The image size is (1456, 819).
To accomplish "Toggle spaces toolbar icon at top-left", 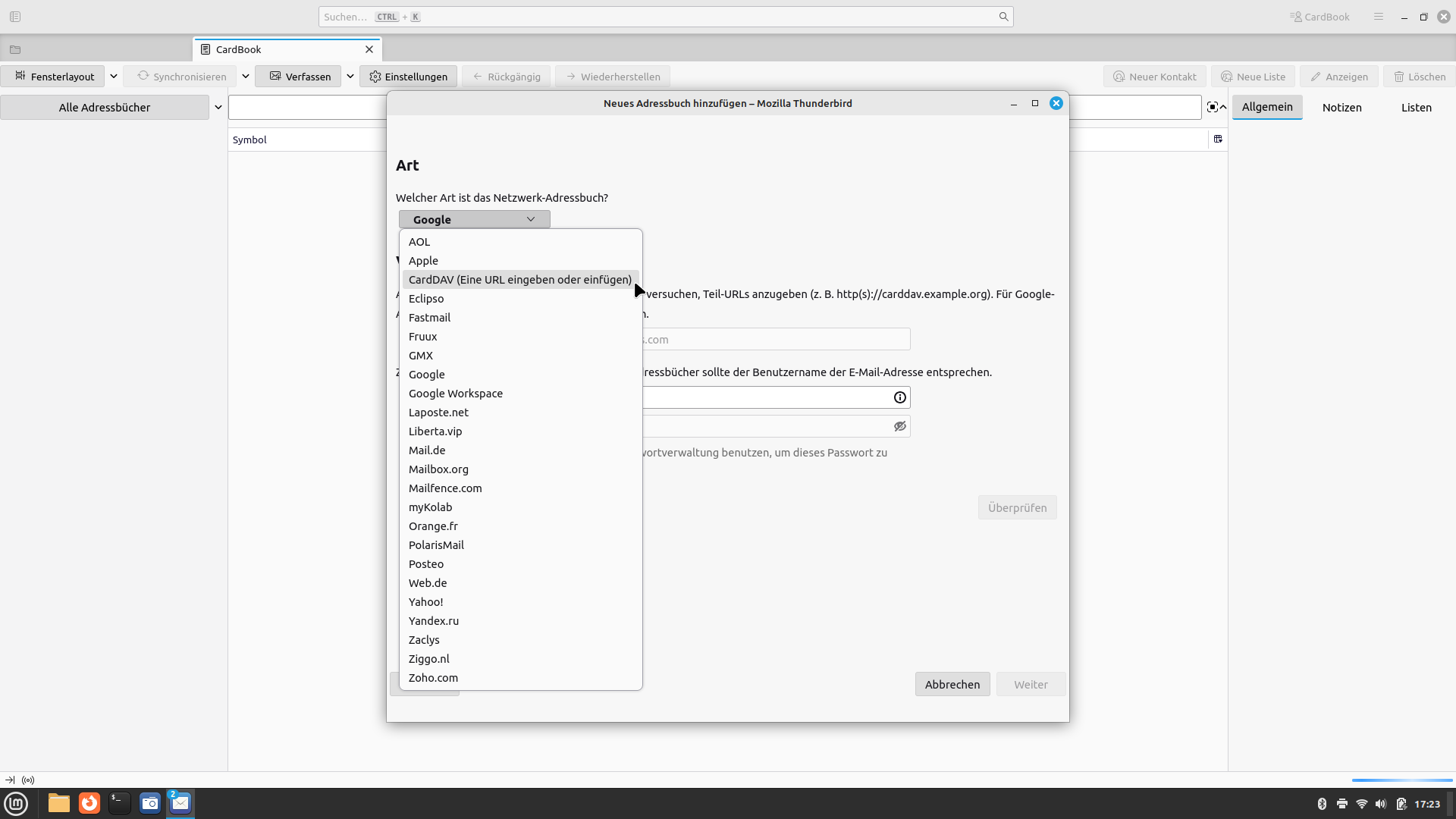I will [15, 17].
